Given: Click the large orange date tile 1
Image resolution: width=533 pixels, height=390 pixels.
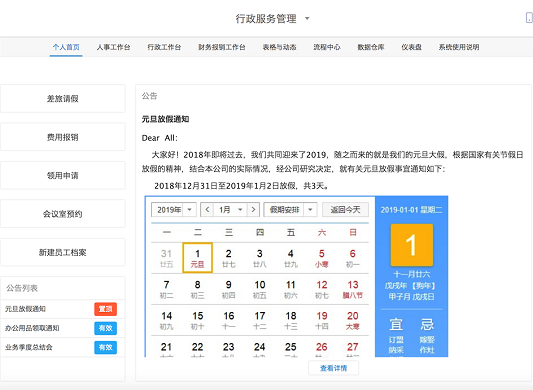Looking at the screenshot, I should coord(412,245).
